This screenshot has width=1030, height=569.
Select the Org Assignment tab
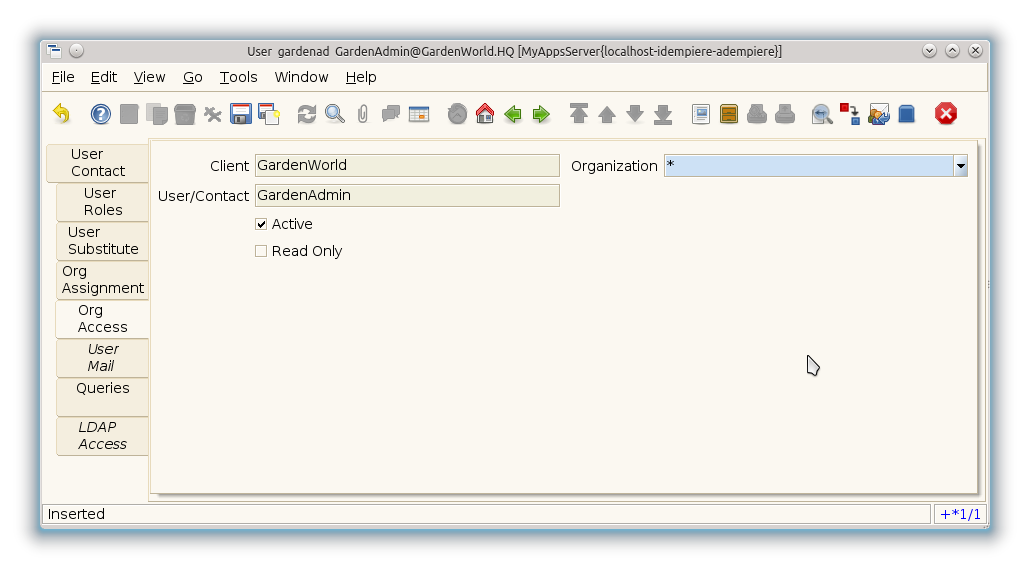(102, 279)
